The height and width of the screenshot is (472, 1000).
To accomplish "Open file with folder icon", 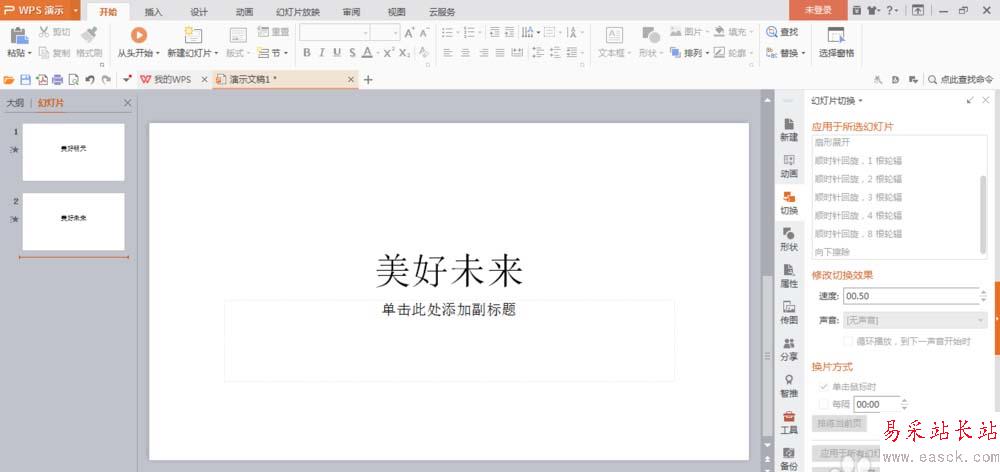I will 9,80.
